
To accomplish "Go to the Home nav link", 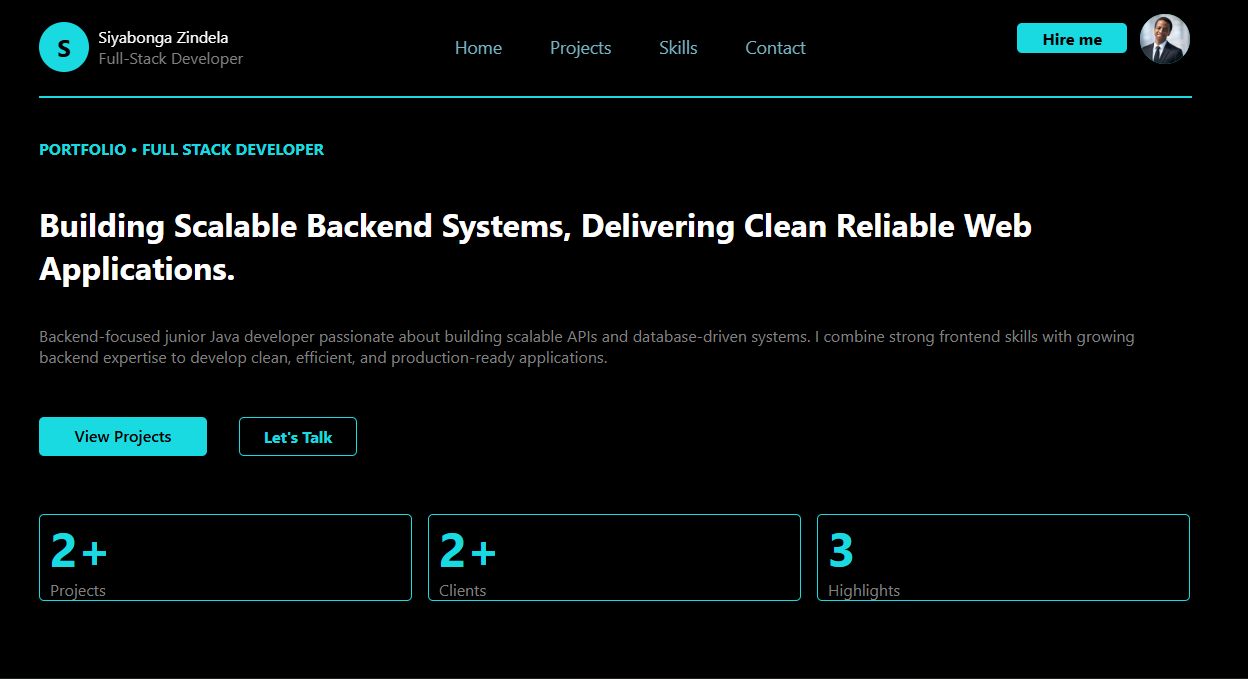I will tap(478, 48).
